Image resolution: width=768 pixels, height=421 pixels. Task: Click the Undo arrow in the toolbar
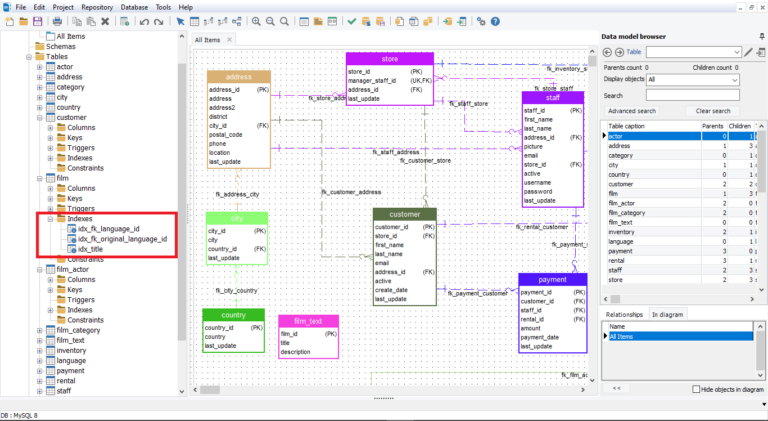[x=144, y=21]
